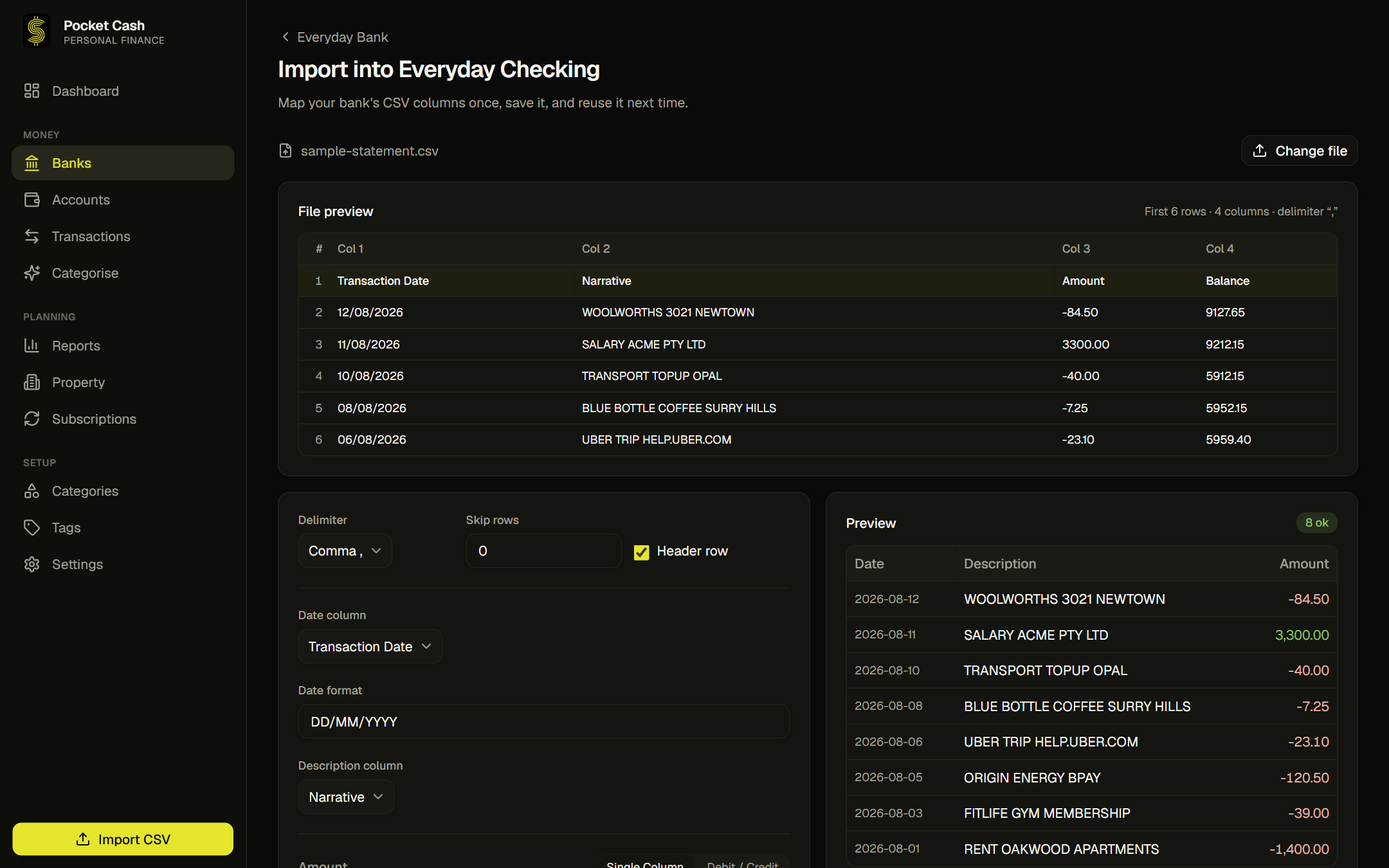Click the RENT OAKWOOD APARTMENTS preview row
The height and width of the screenshot is (868, 1389).
click(1091, 849)
